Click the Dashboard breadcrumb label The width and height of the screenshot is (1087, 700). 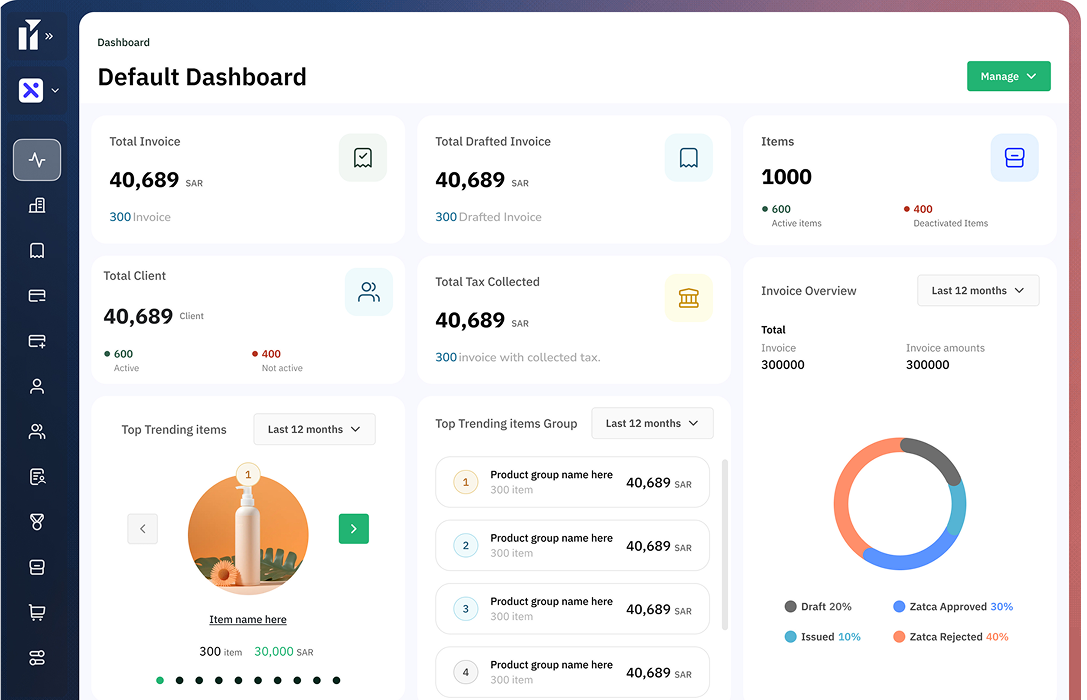coord(123,42)
